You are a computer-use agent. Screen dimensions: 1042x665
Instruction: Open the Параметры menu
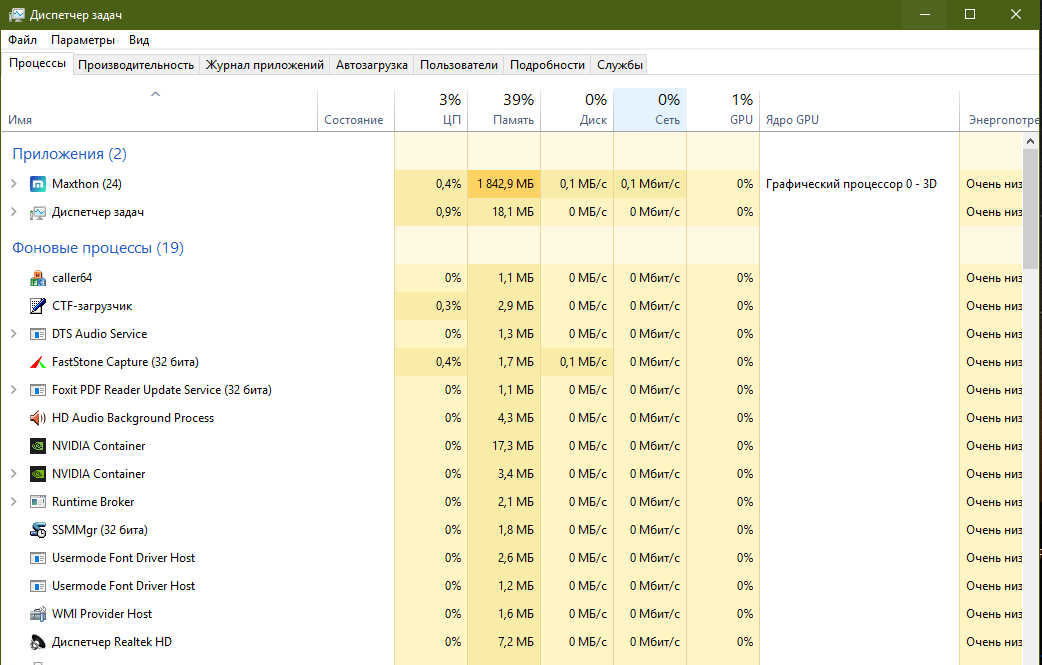pos(83,40)
